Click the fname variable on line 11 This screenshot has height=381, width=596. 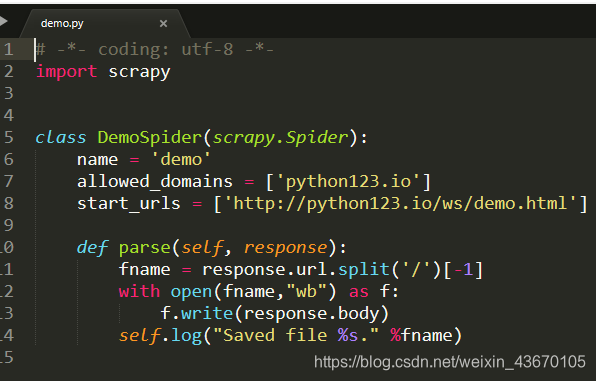144,269
